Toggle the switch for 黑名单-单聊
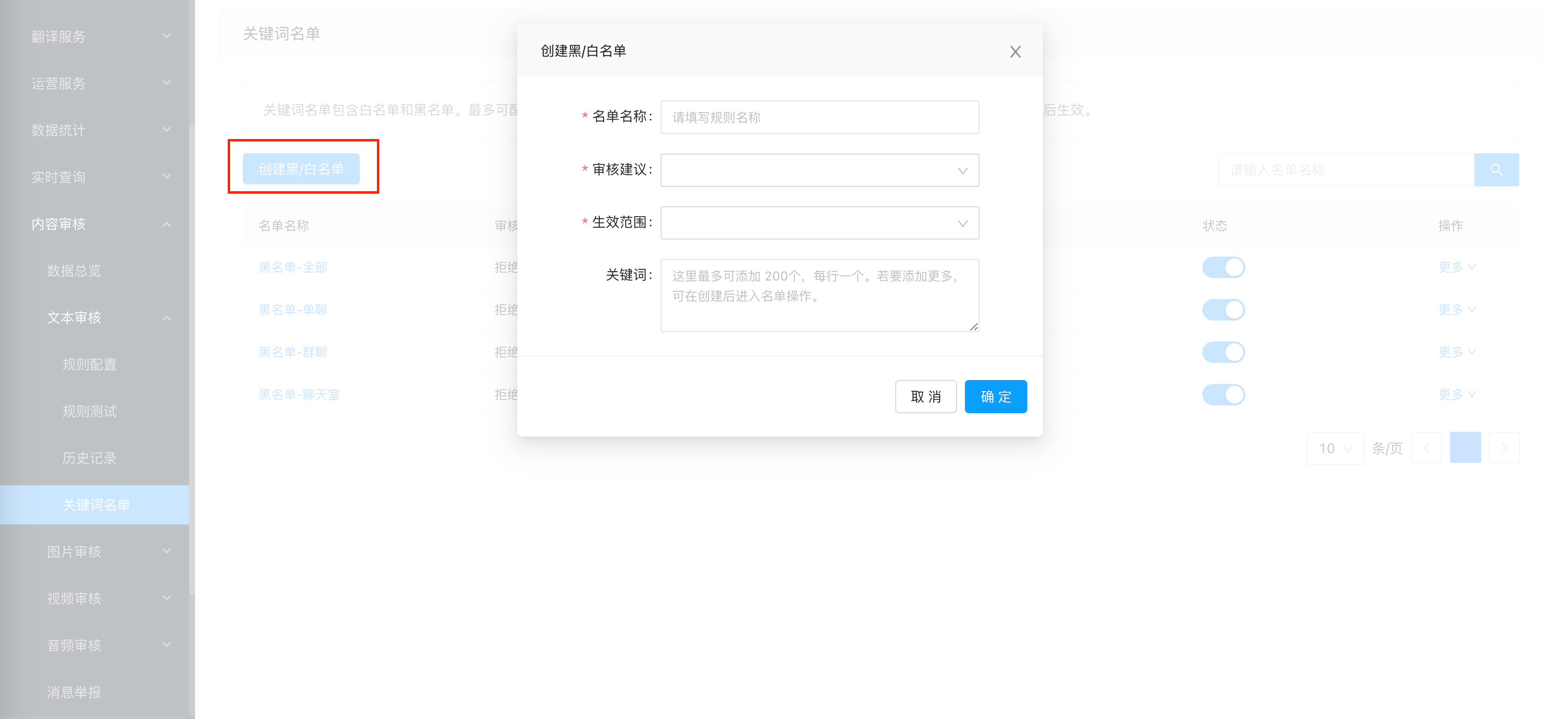Screen dimensions: 1568x719 pyautogui.click(x=1223, y=310)
